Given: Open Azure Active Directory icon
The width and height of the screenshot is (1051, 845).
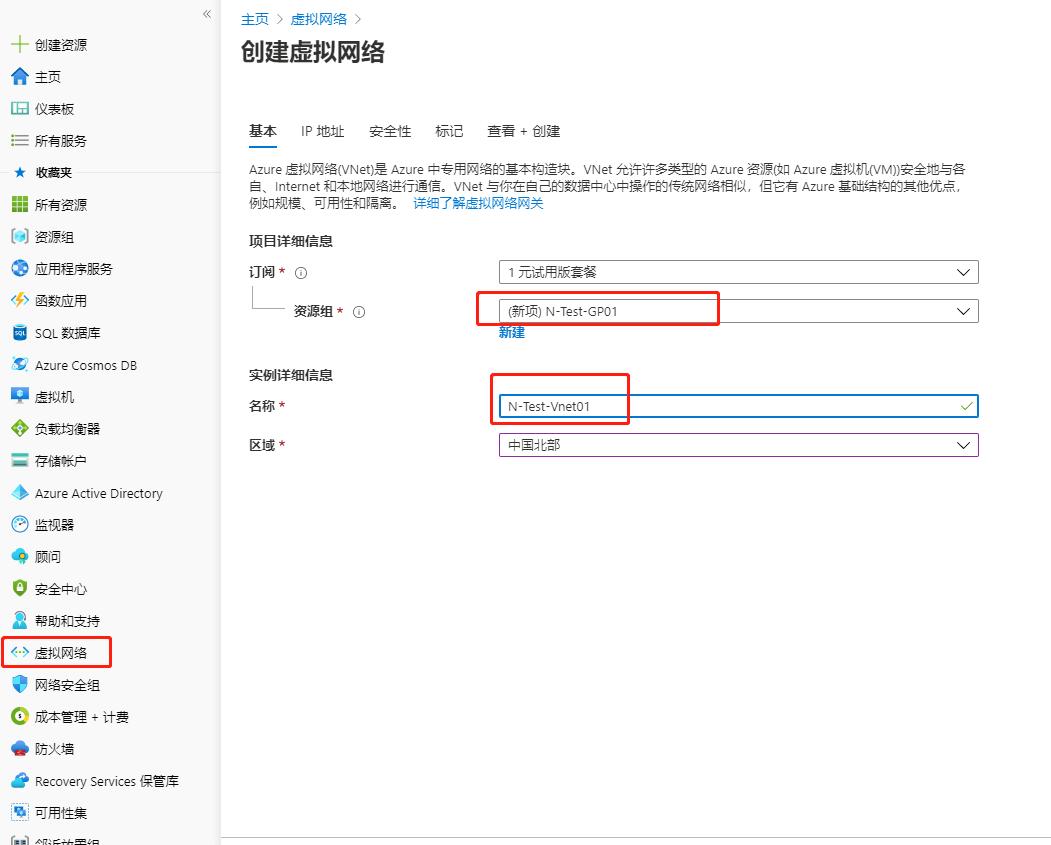Looking at the screenshot, I should coord(20,493).
